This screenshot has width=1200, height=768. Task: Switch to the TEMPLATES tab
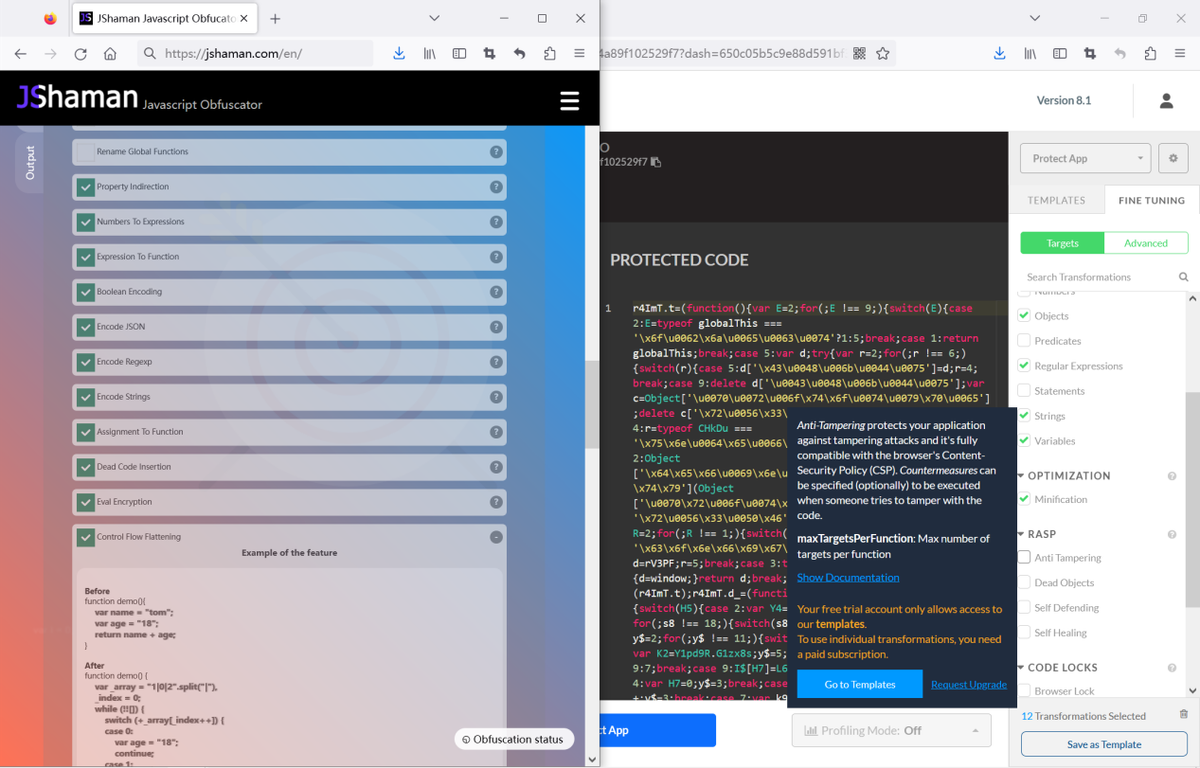click(1056, 200)
